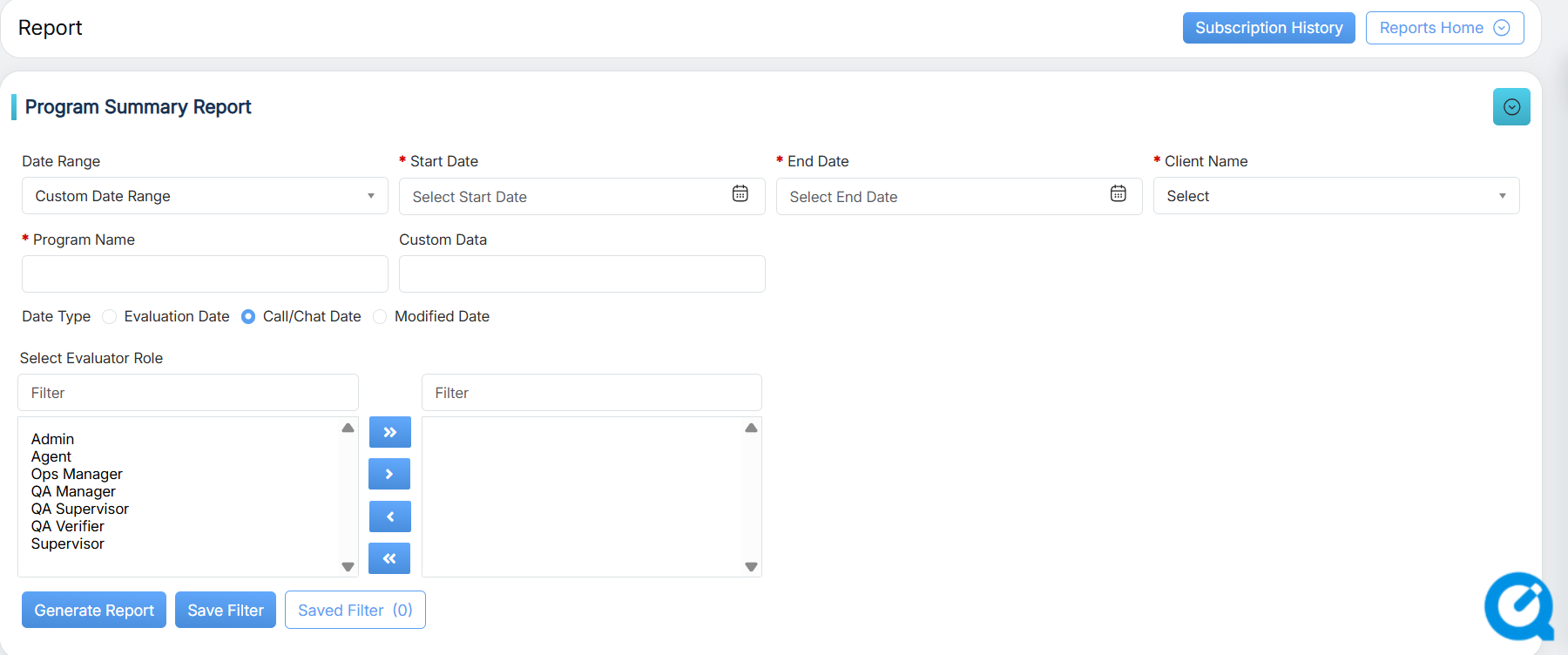Choose the Modified Date radio button
Screen dimensions: 1568x655
(380, 317)
